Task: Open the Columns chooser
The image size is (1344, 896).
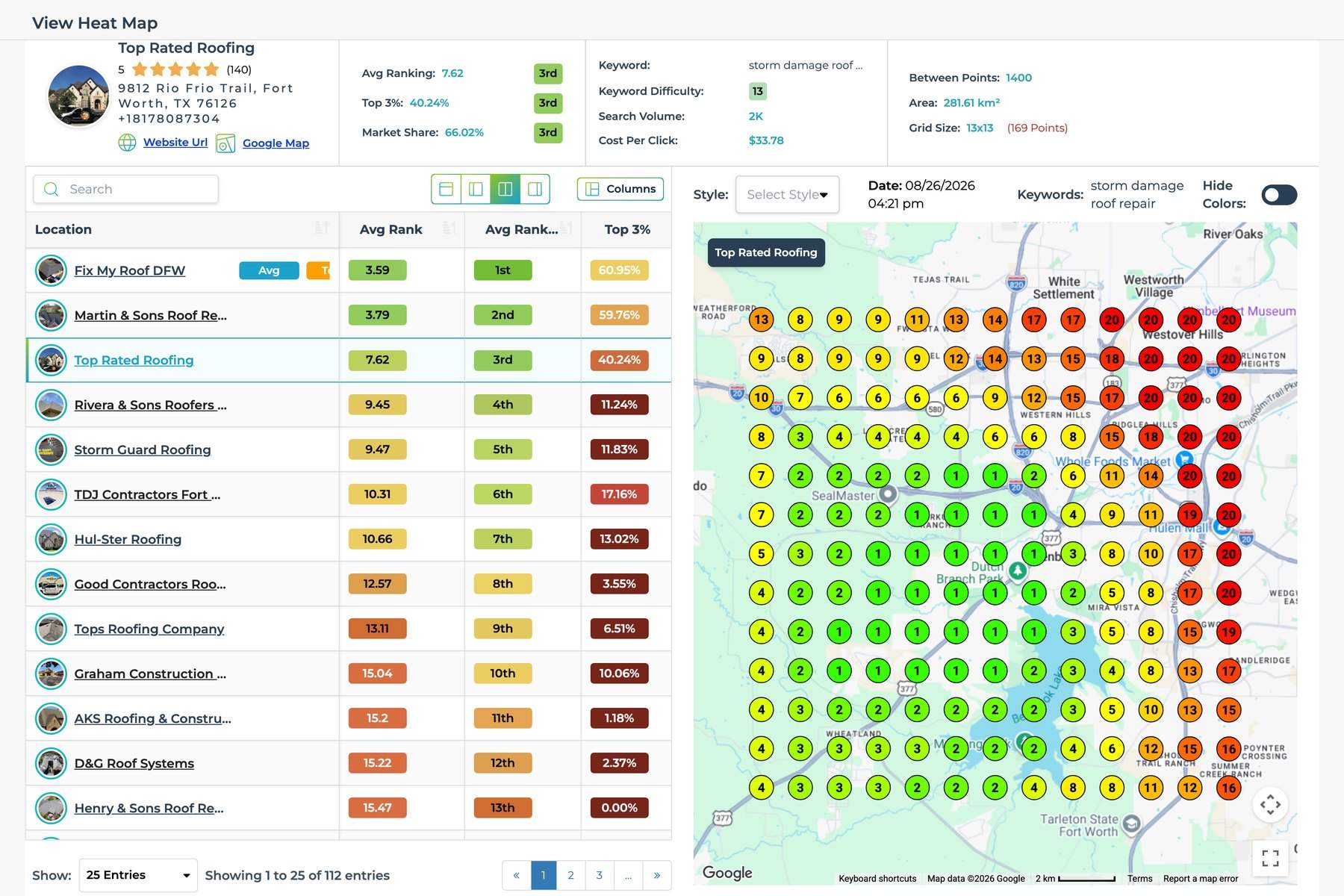Action: coord(620,189)
